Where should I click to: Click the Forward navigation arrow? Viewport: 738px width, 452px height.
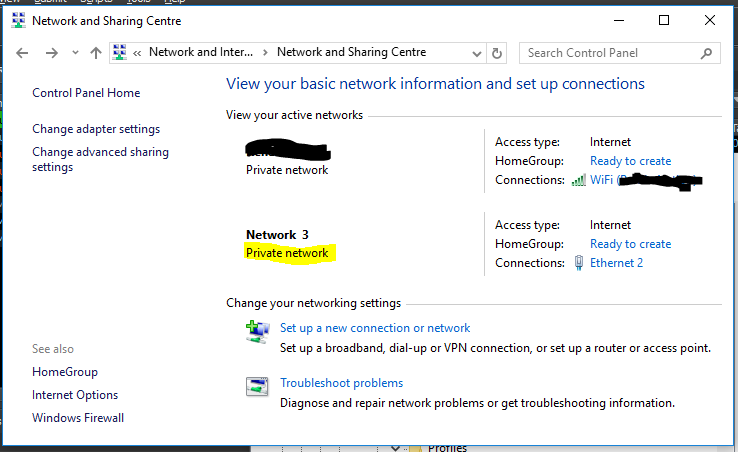click(51, 53)
